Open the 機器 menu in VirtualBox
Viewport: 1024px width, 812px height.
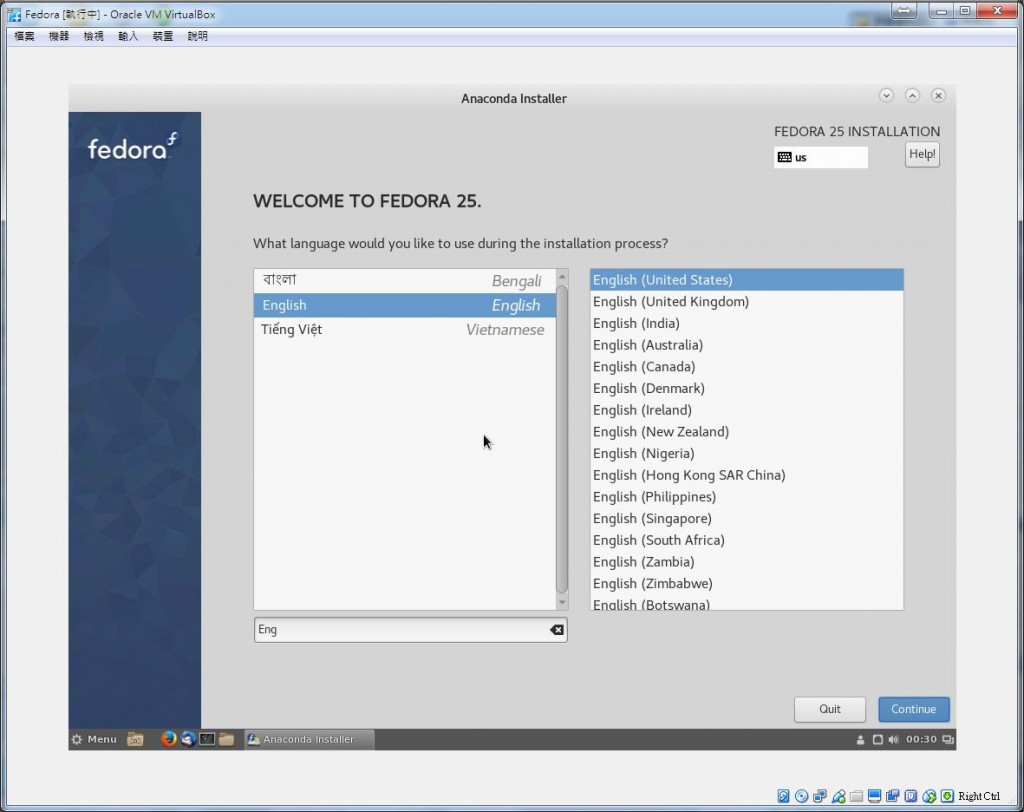pyautogui.click(x=59, y=36)
